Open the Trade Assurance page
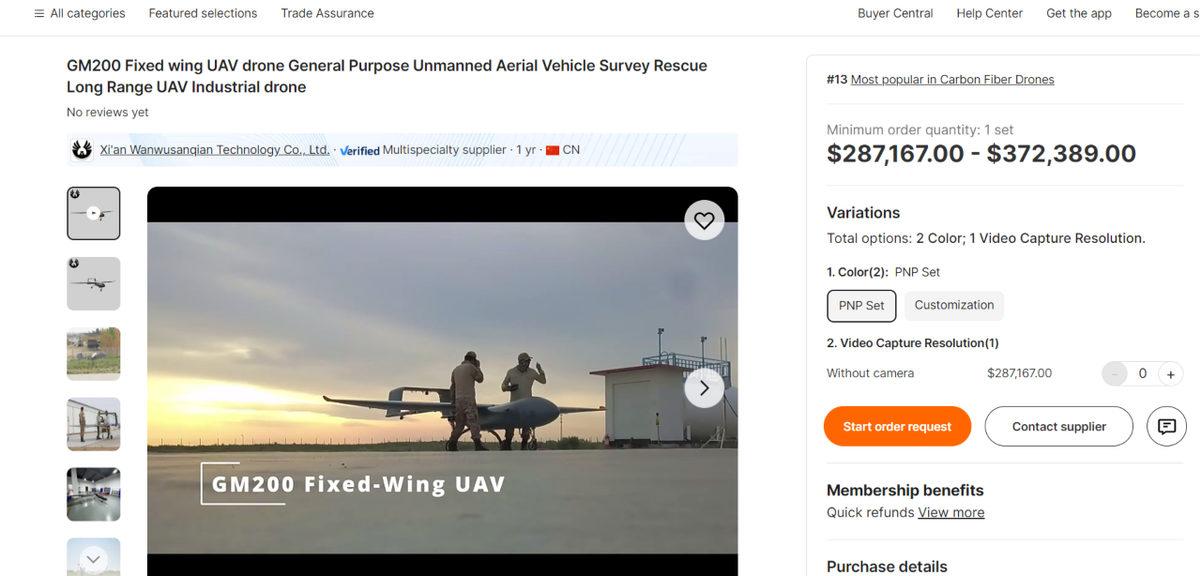 326,13
